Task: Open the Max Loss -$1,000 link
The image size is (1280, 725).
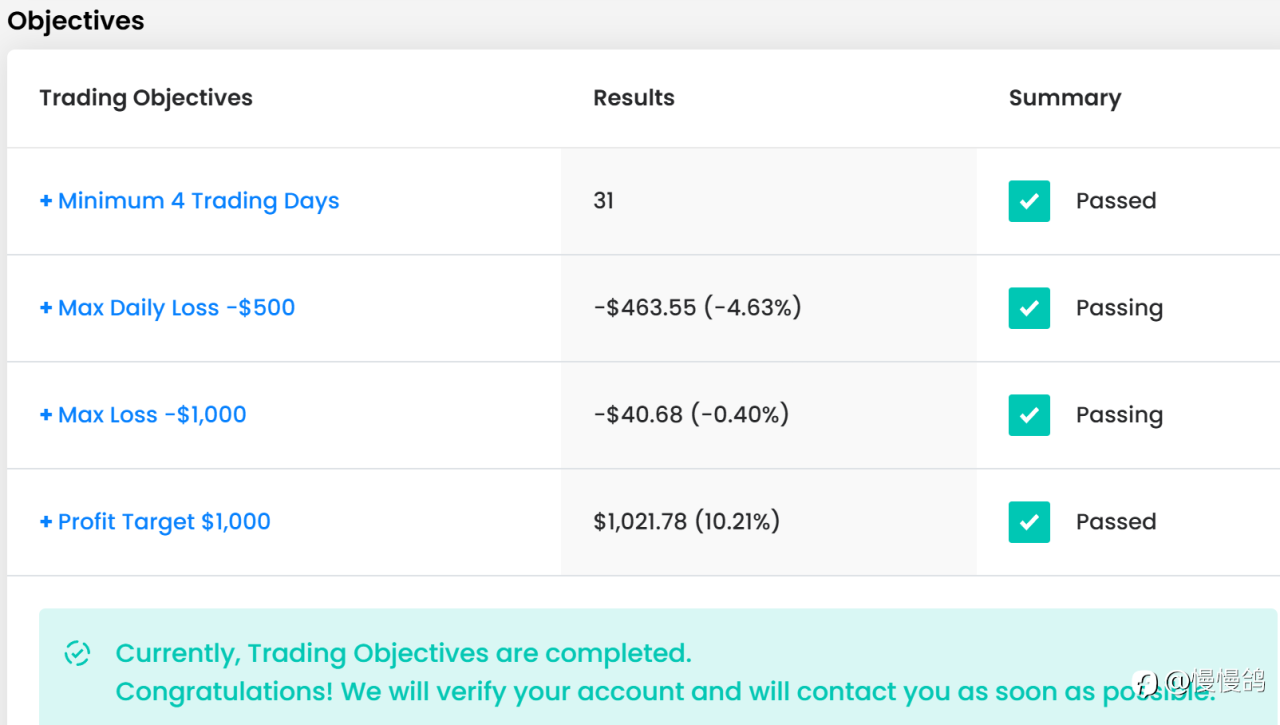Action: [152, 415]
